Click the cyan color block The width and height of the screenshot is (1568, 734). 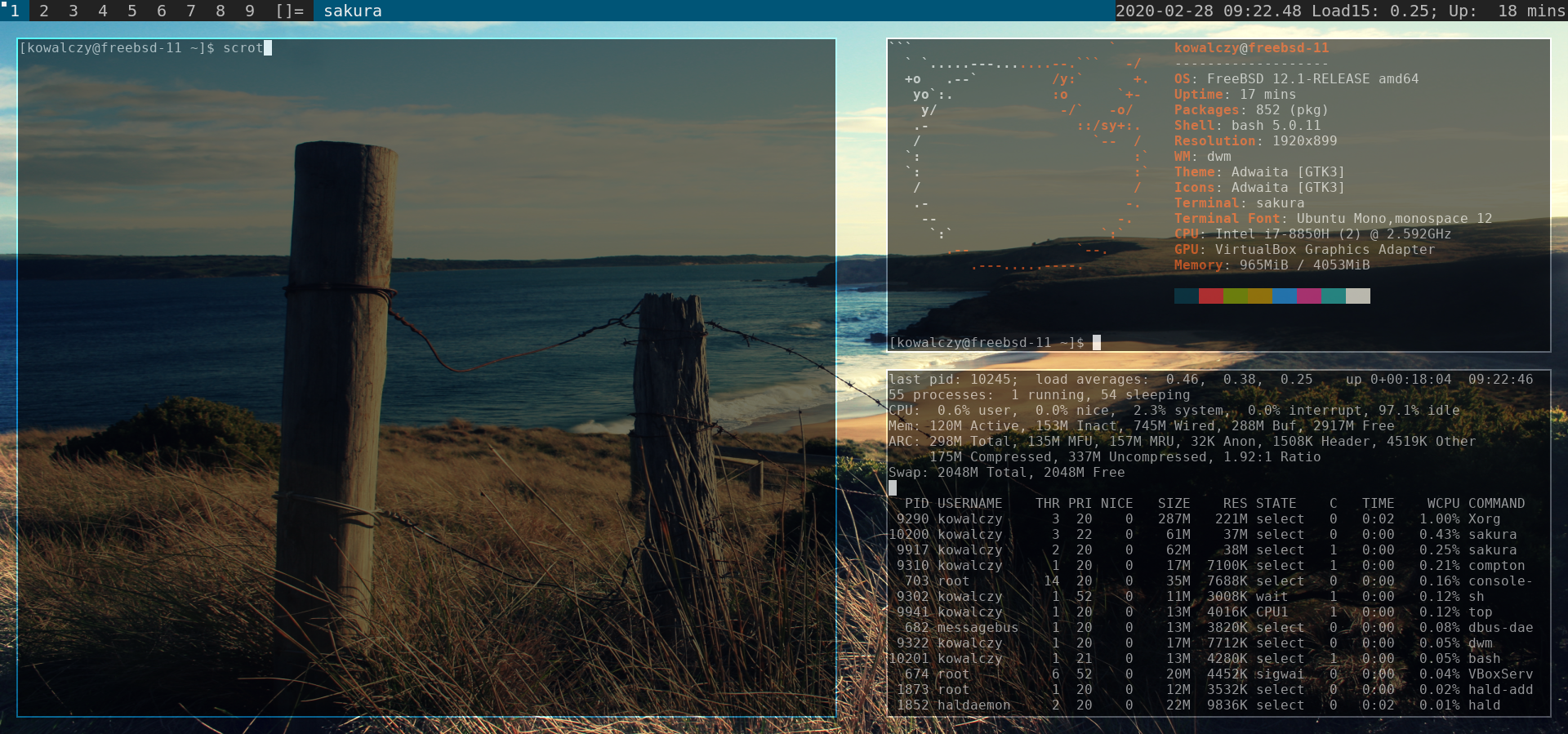click(x=1334, y=296)
